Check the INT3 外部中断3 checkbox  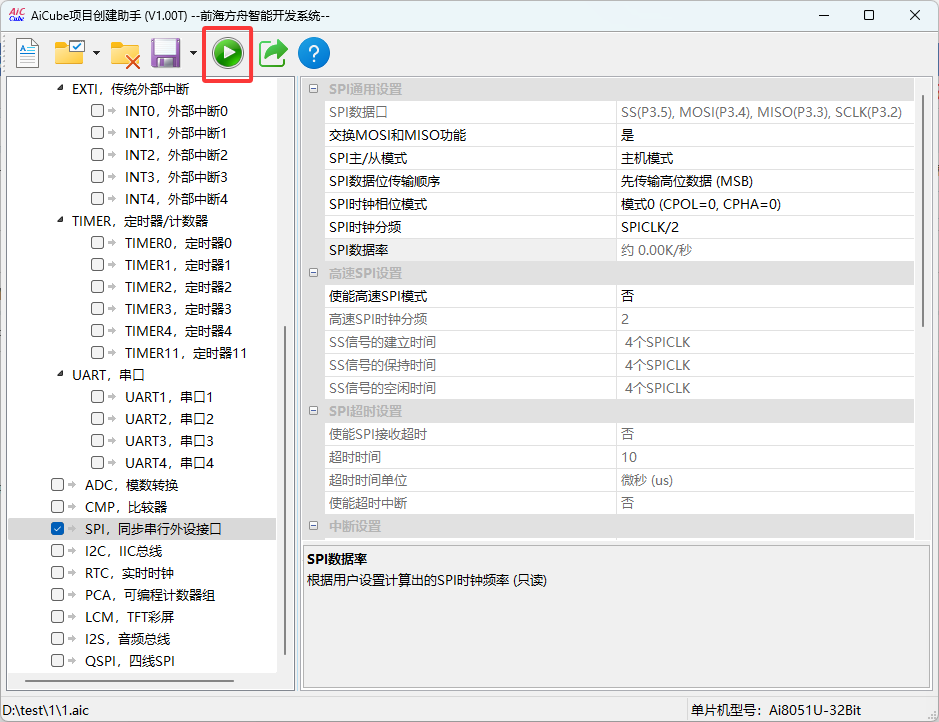[97, 177]
